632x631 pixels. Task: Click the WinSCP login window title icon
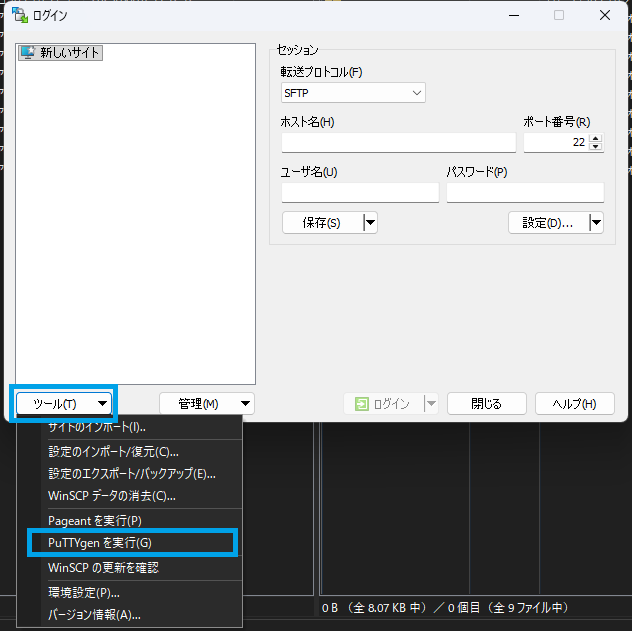pos(19,16)
